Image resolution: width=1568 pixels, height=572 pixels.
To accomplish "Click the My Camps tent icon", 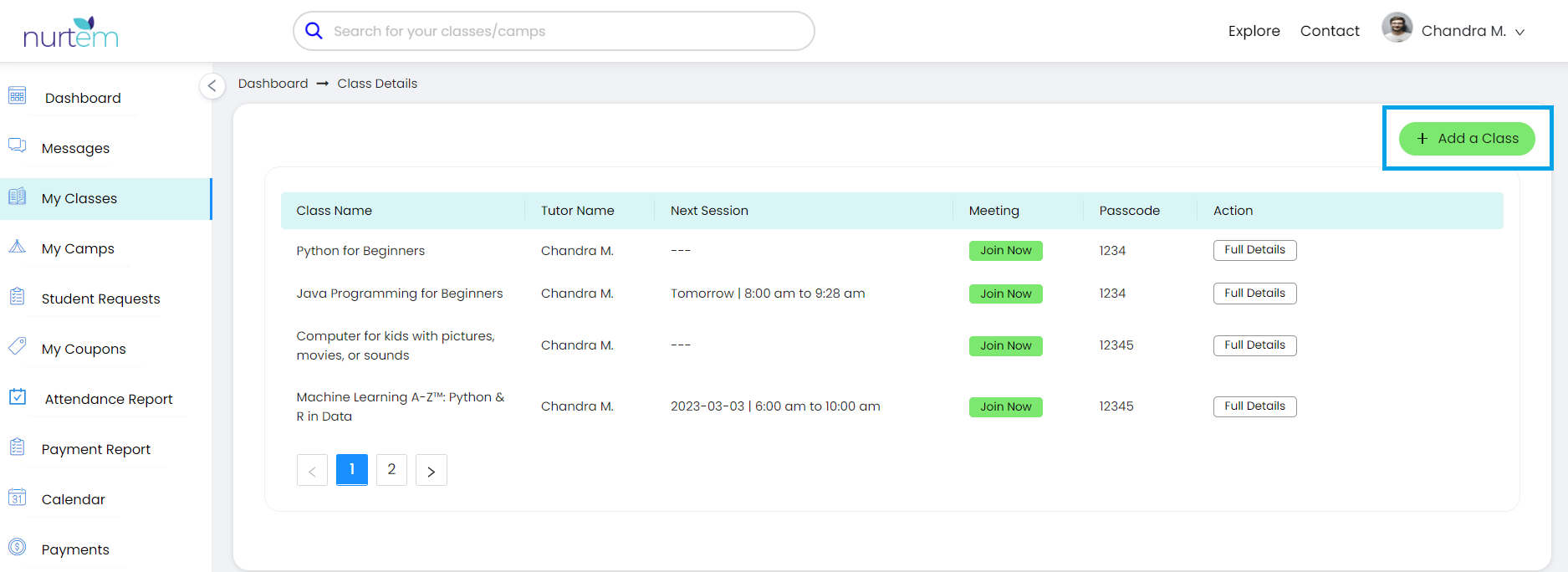I will point(18,247).
